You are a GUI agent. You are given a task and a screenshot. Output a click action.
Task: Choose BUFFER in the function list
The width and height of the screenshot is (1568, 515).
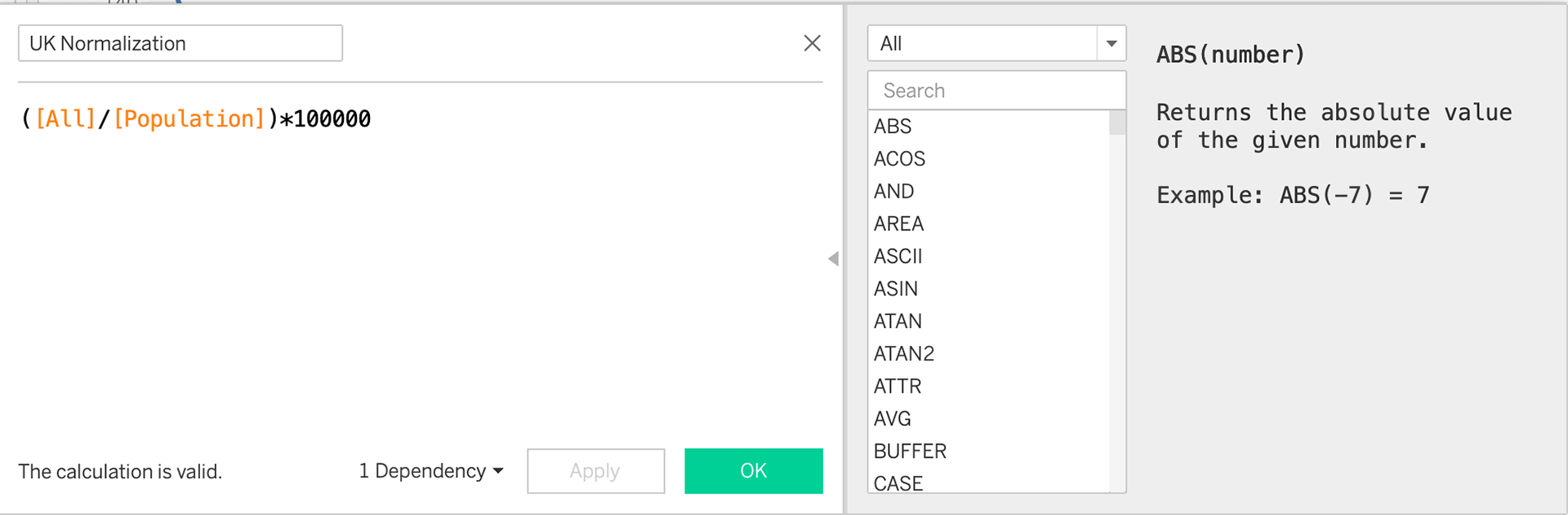[x=910, y=451]
